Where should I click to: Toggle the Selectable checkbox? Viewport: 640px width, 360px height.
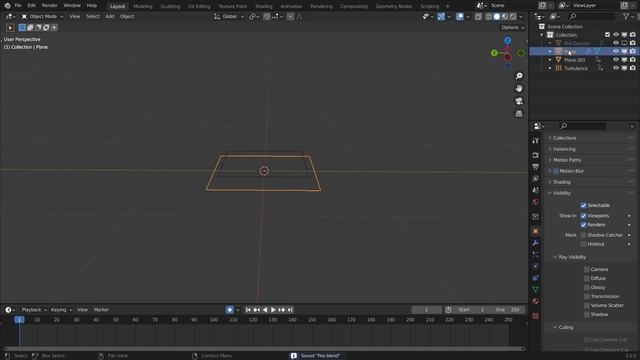pyautogui.click(x=583, y=205)
